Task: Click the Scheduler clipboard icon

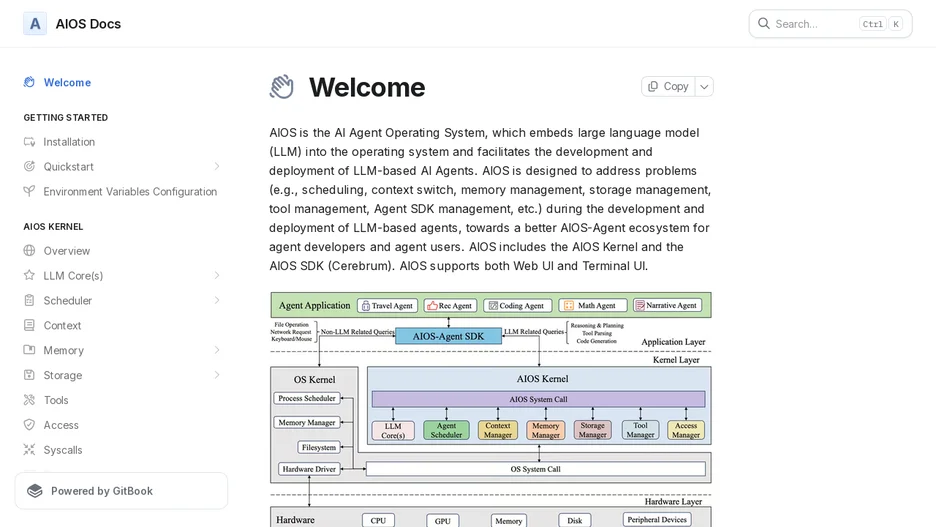Action: 29,300
